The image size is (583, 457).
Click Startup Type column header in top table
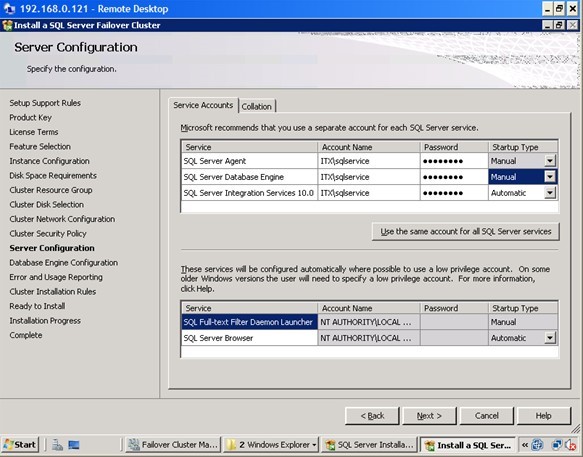click(523, 147)
